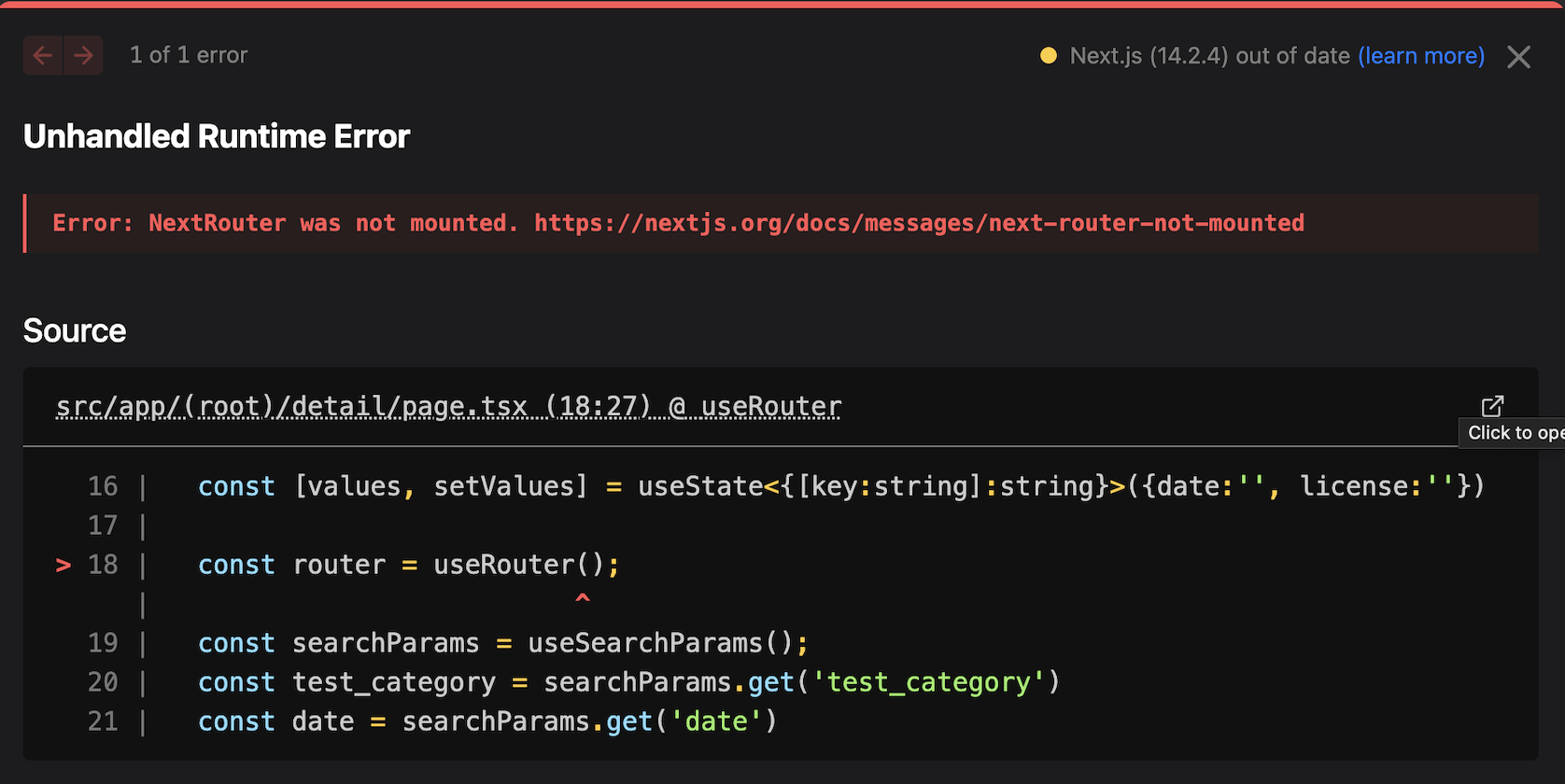Click the 'Unhandled Runtime Error' heading
Viewport: 1565px width, 784px height.
(x=217, y=136)
